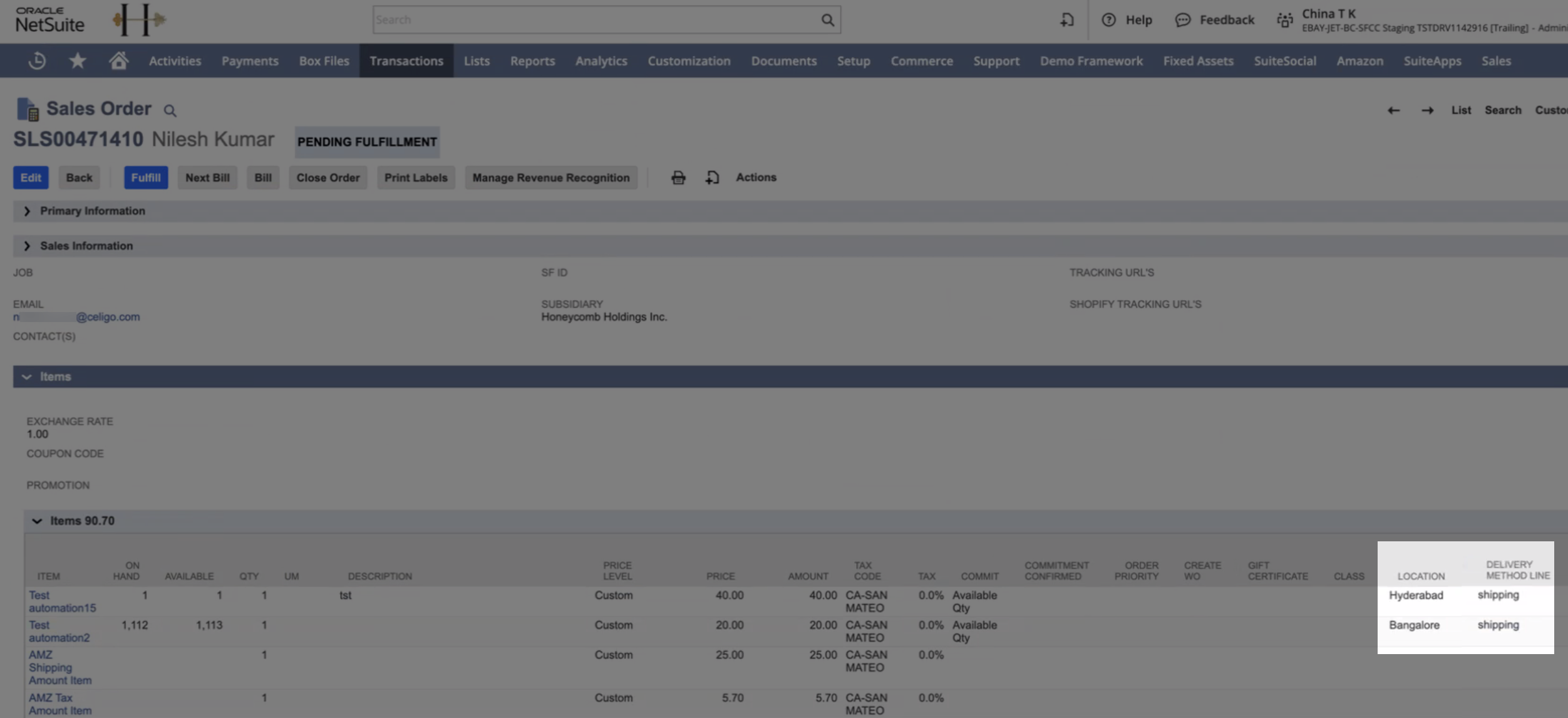This screenshot has height=718, width=1568.
Task: Open the Transactions menu
Action: [x=406, y=61]
